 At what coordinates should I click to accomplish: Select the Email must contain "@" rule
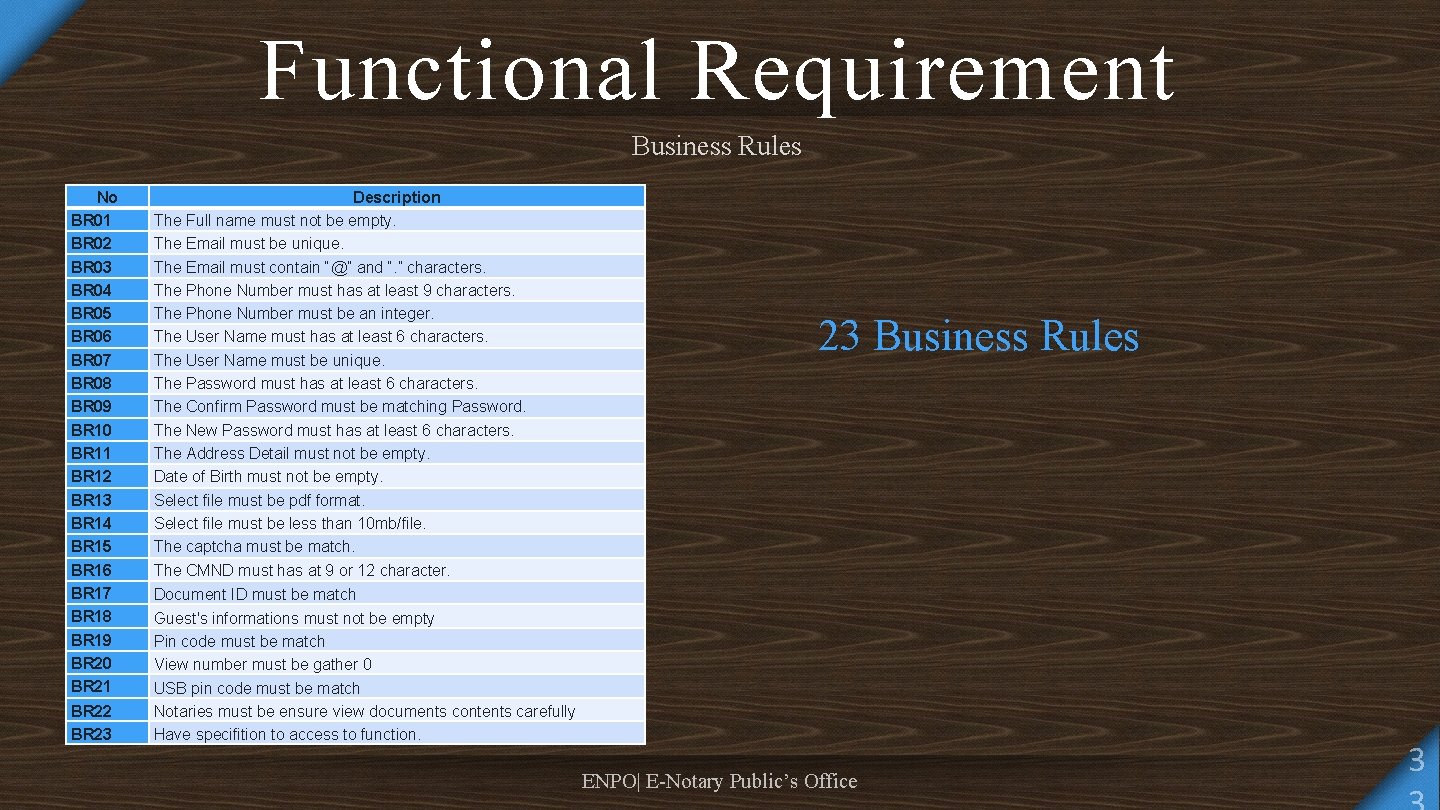click(x=397, y=267)
